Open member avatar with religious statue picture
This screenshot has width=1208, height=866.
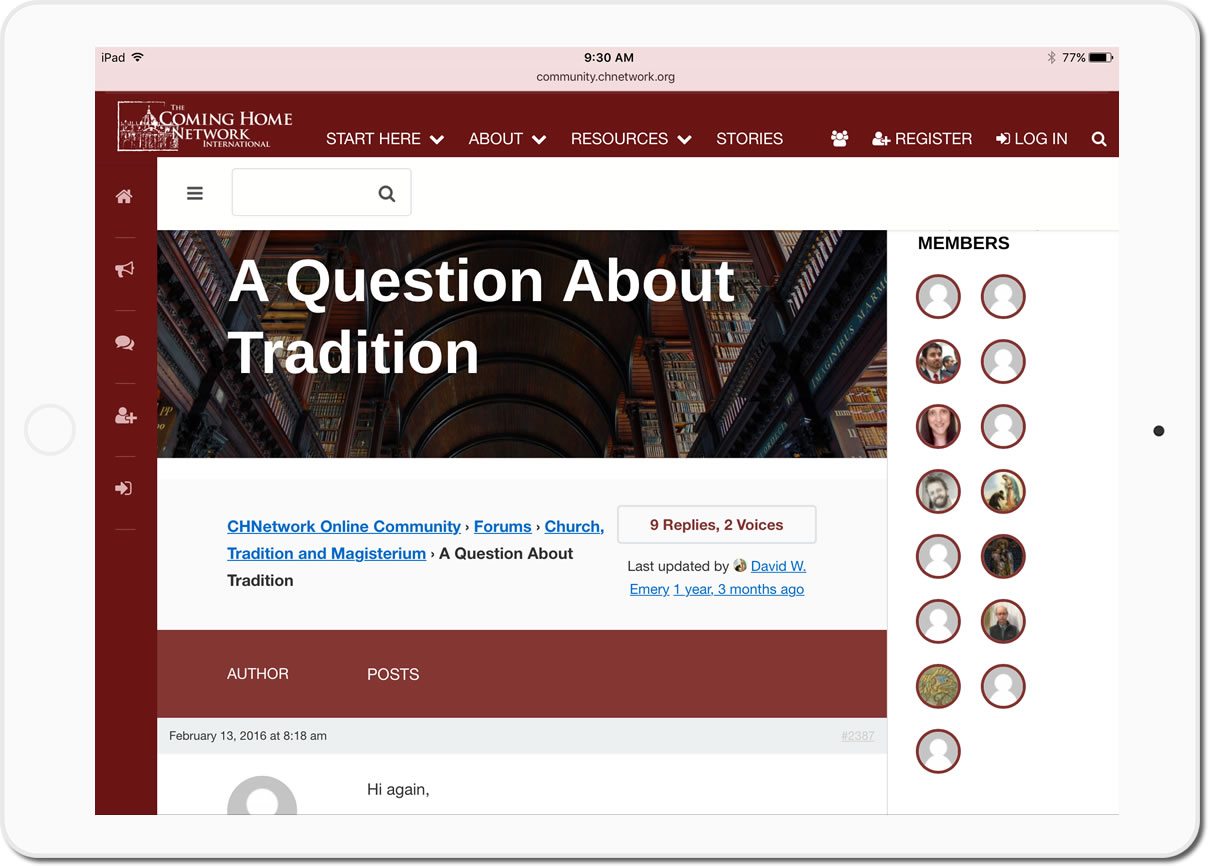[1003, 492]
